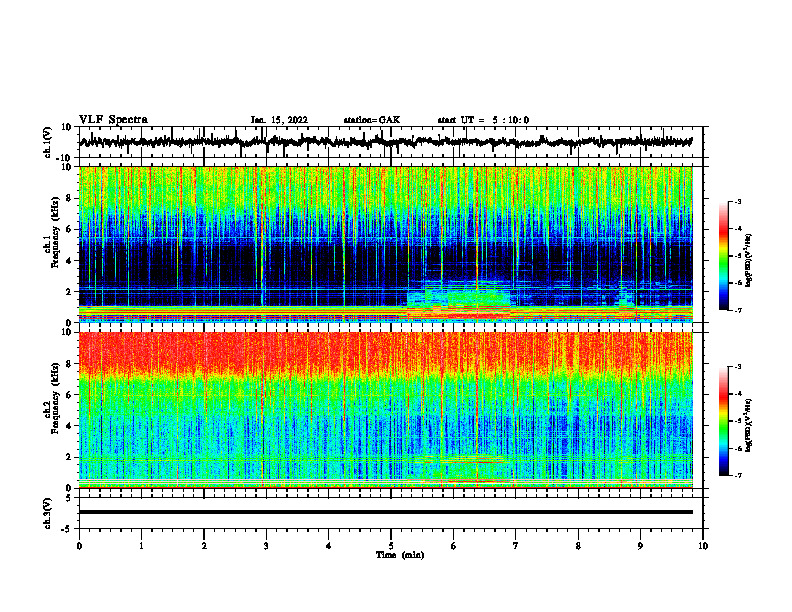Screen dimensions: 792x612
Task: Click the "Time (min)" x-axis label
Action: 400,555
